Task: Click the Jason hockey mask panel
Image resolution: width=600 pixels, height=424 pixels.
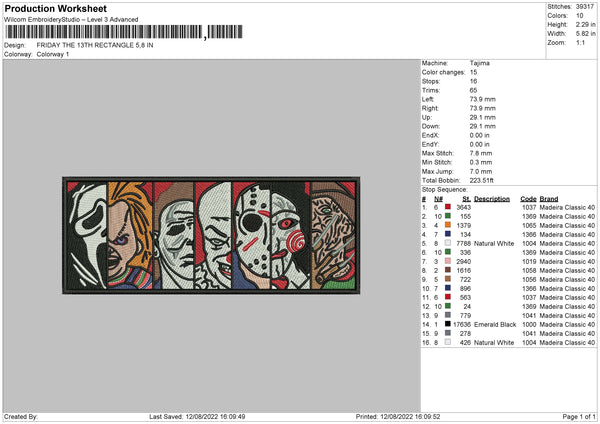Action: point(270,237)
